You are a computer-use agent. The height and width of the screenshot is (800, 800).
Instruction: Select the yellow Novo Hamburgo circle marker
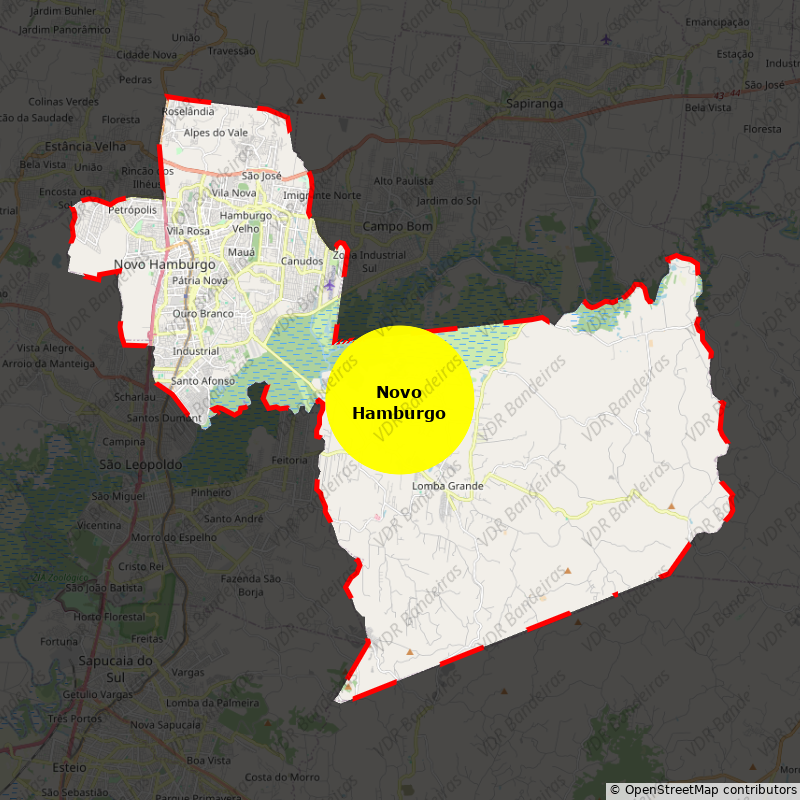coord(399,400)
